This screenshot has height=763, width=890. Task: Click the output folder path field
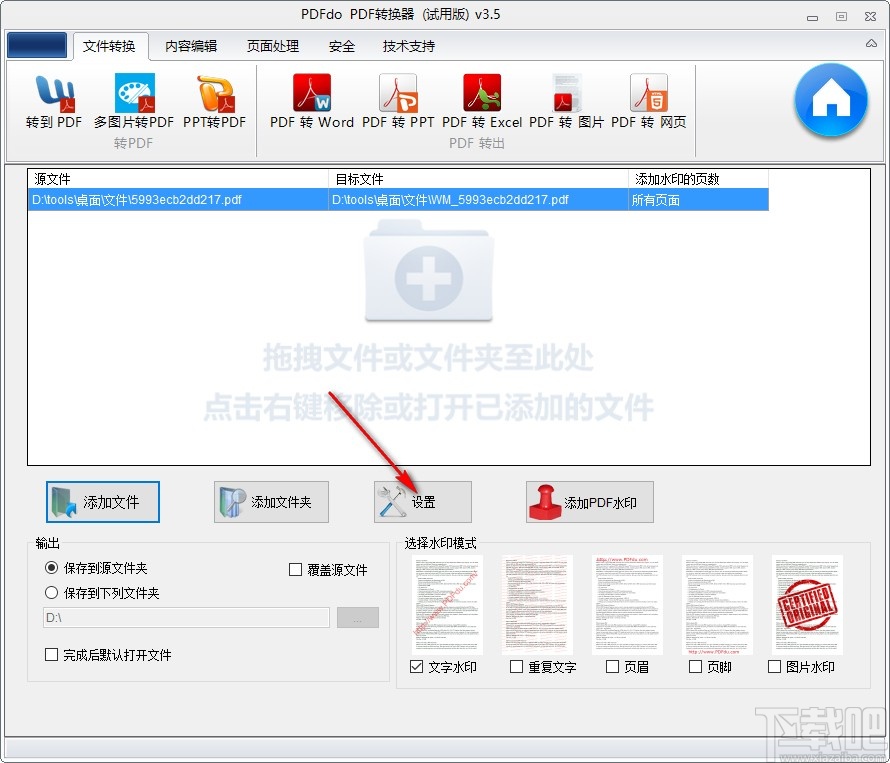[x=186, y=617]
